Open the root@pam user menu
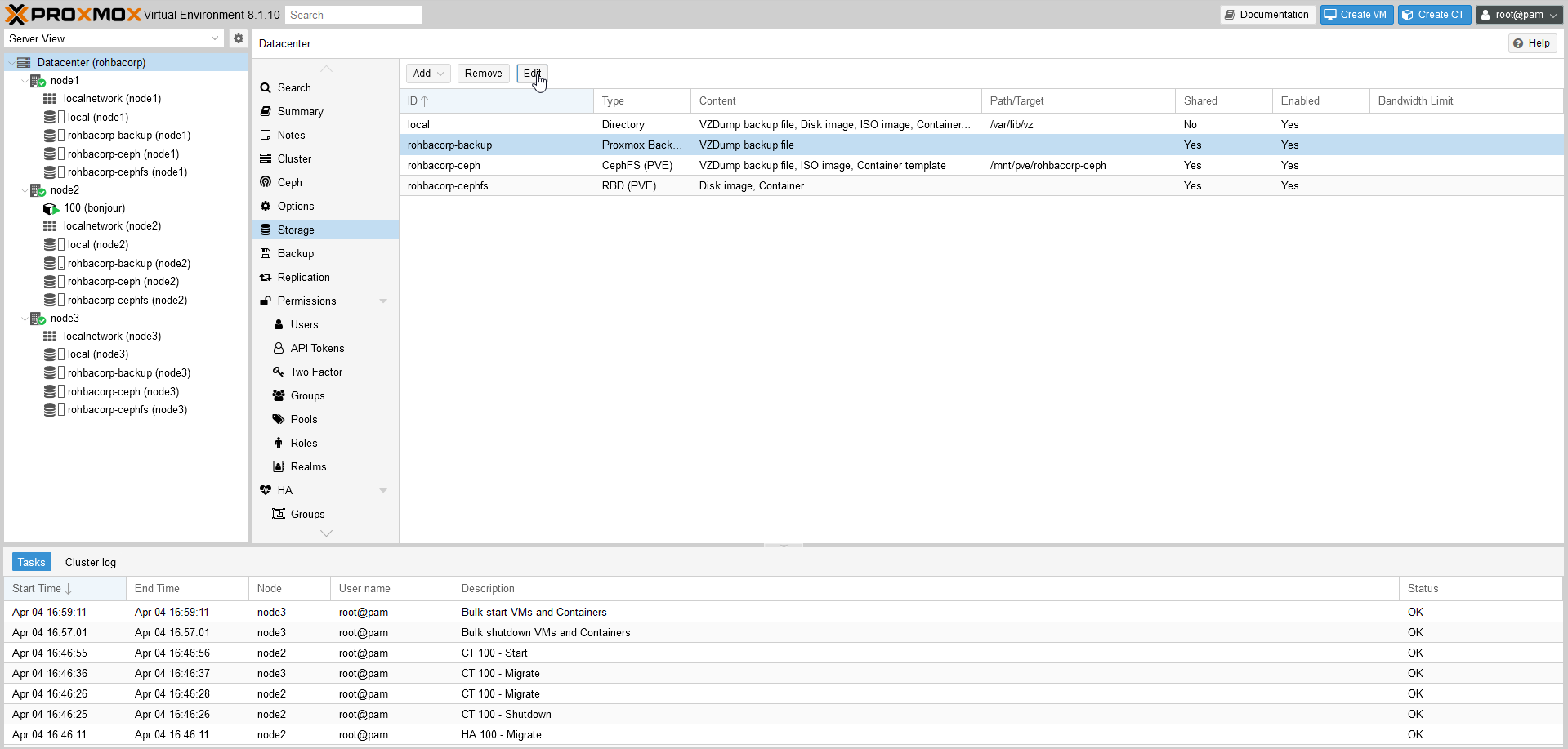The image size is (1568, 749). (1520, 15)
